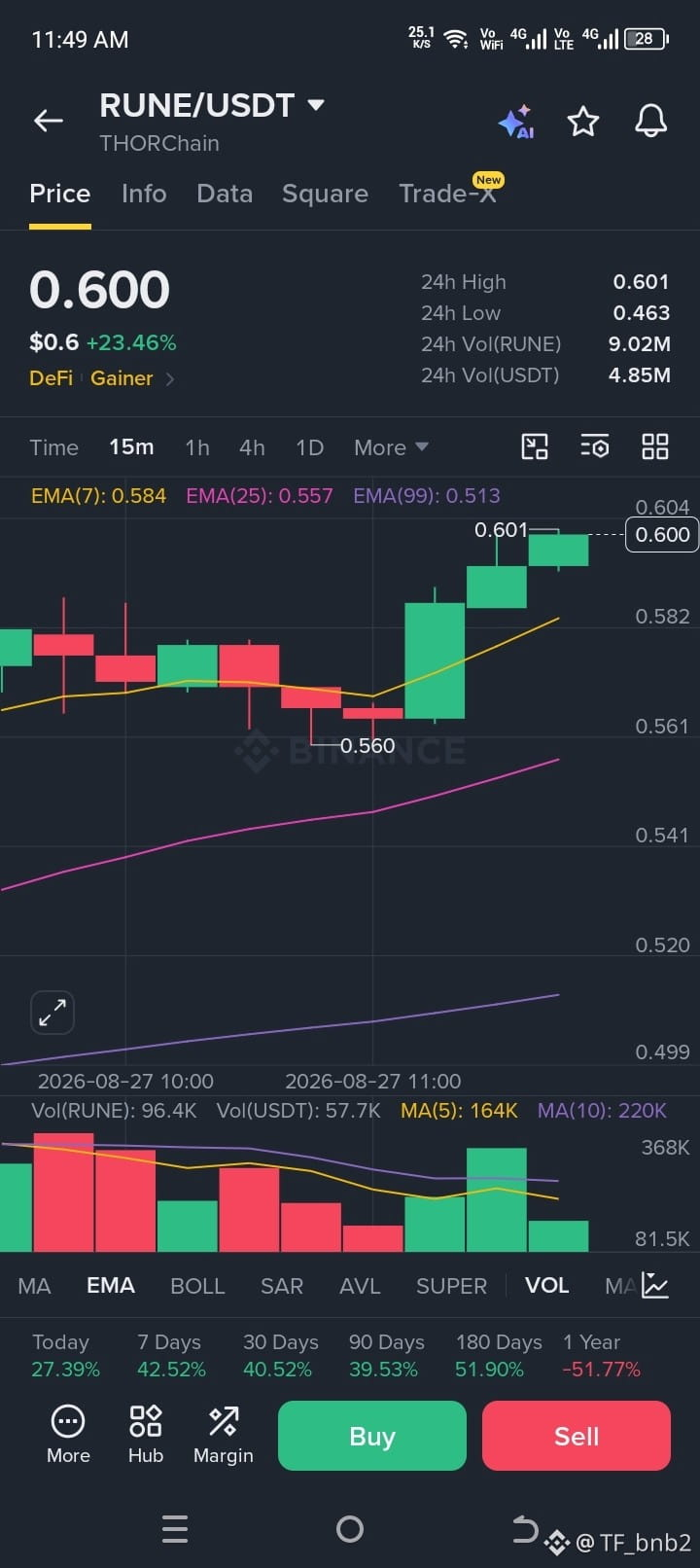The image size is (700, 1568).
Task: Switch to the Price tab
Action: pyautogui.click(x=60, y=194)
